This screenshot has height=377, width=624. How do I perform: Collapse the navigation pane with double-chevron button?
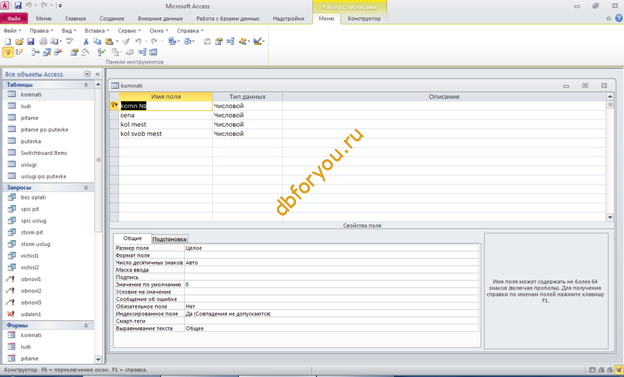pyautogui.click(x=98, y=74)
